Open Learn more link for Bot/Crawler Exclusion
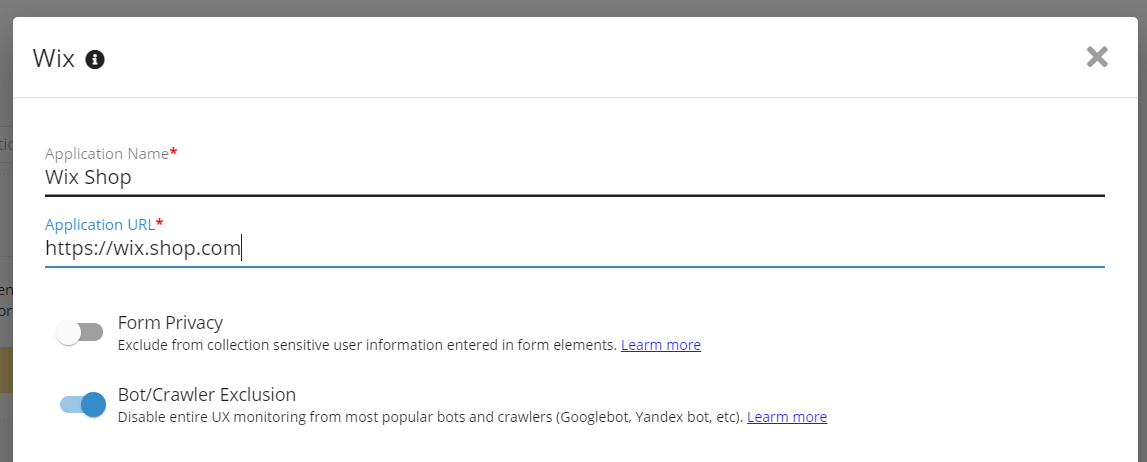 786,417
